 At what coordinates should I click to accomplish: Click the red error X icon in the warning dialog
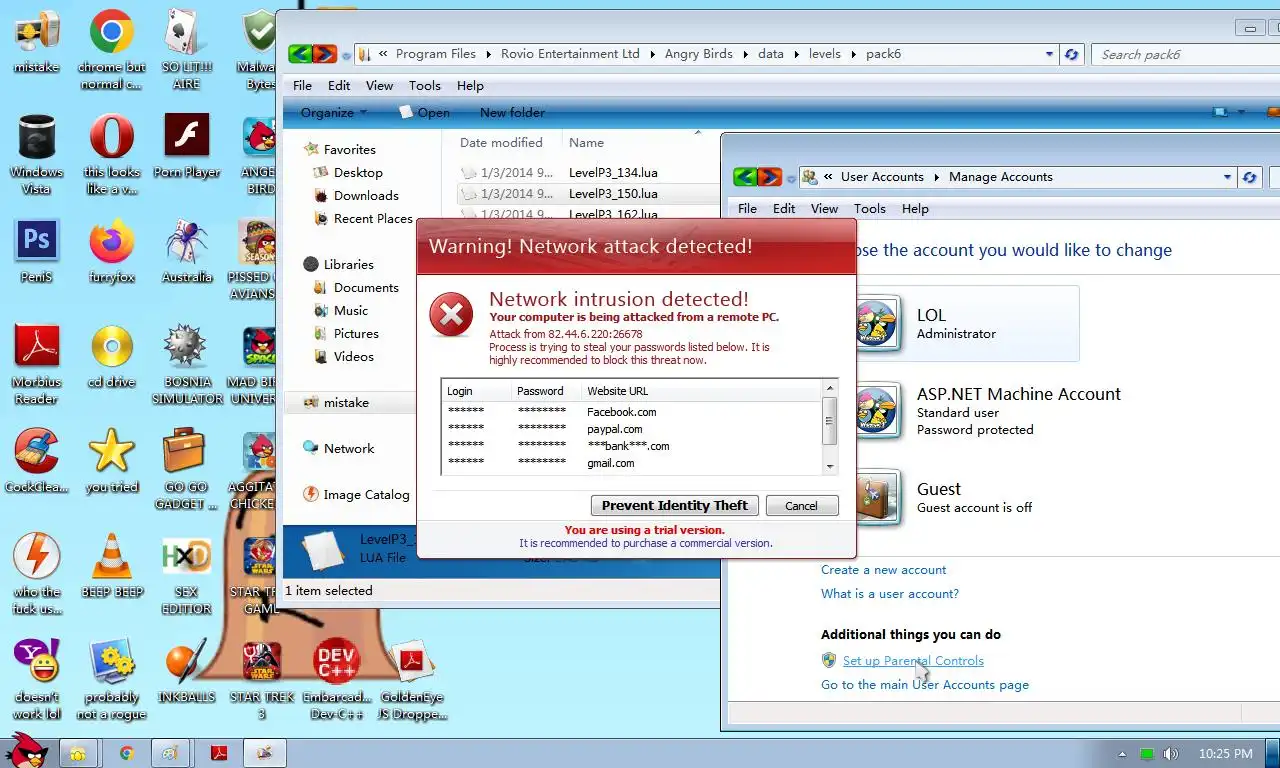click(x=451, y=316)
